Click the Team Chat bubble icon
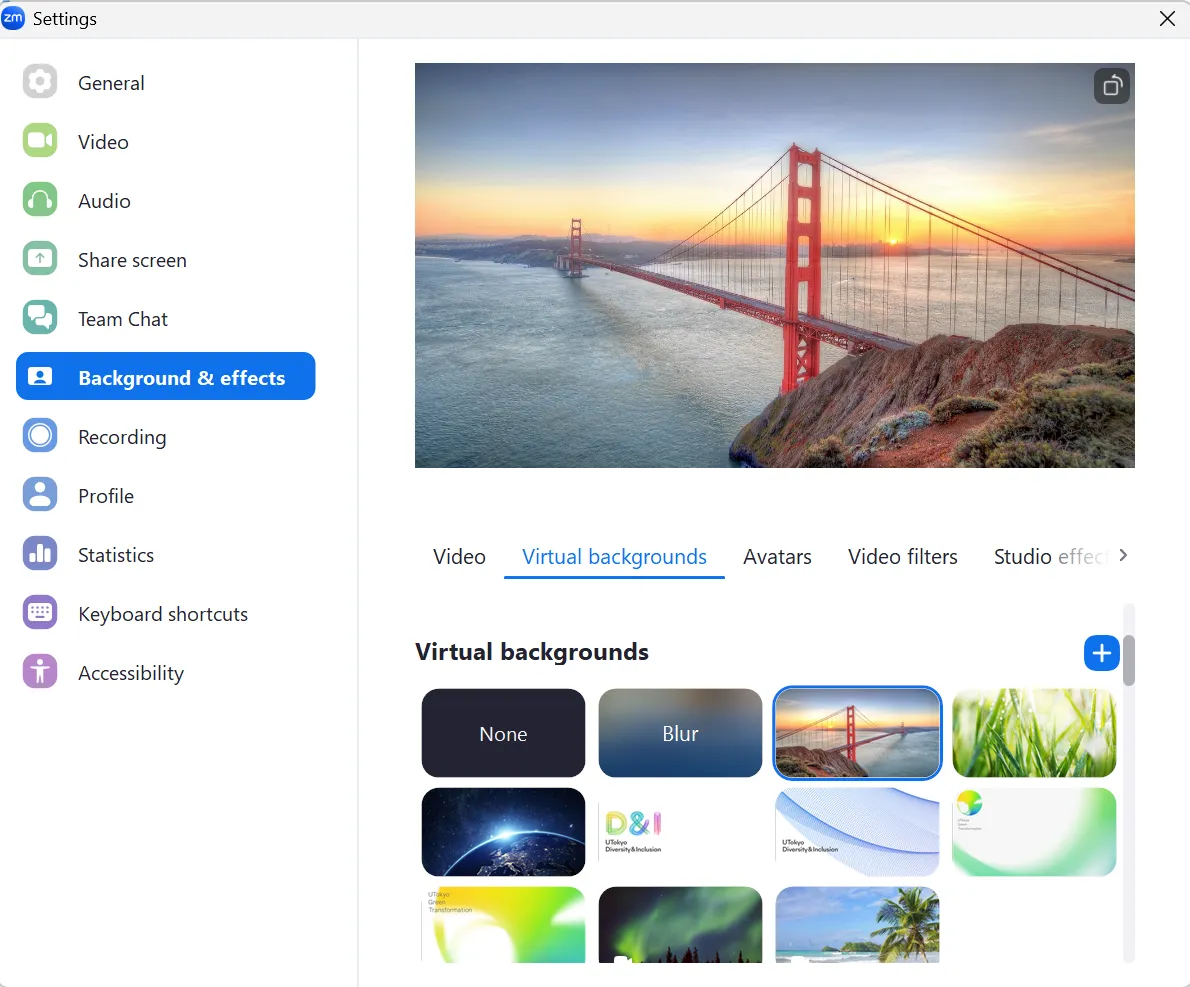The width and height of the screenshot is (1190, 987). (x=40, y=318)
